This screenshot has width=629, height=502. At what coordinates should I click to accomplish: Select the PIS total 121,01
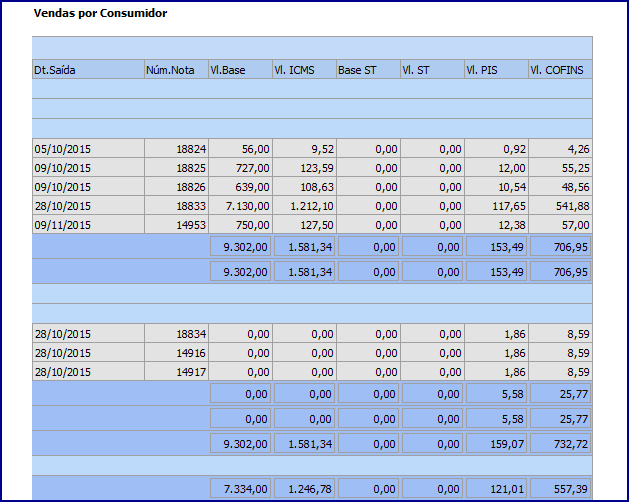pyautogui.click(x=496, y=489)
